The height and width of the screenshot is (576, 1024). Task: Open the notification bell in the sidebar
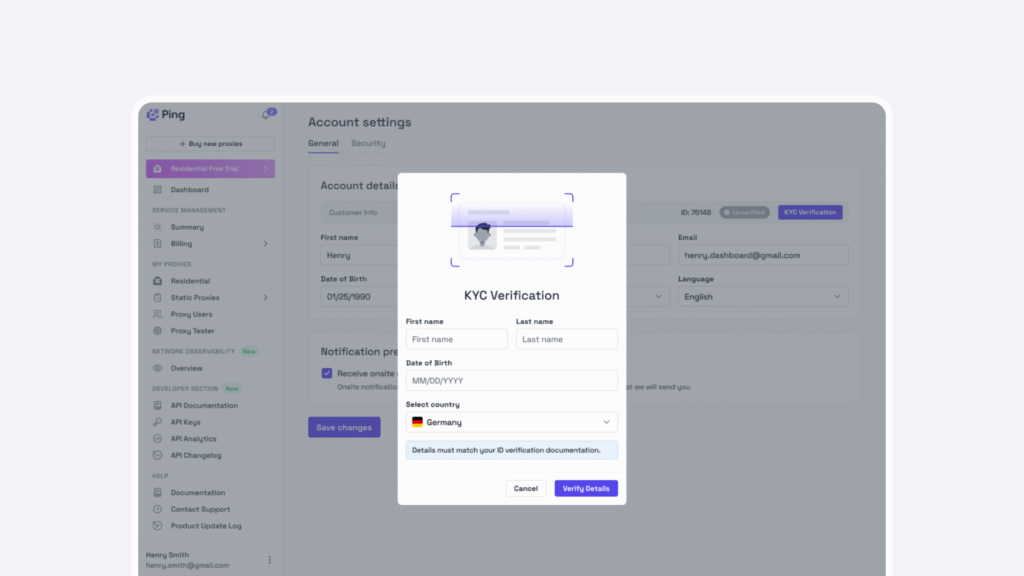pos(265,114)
